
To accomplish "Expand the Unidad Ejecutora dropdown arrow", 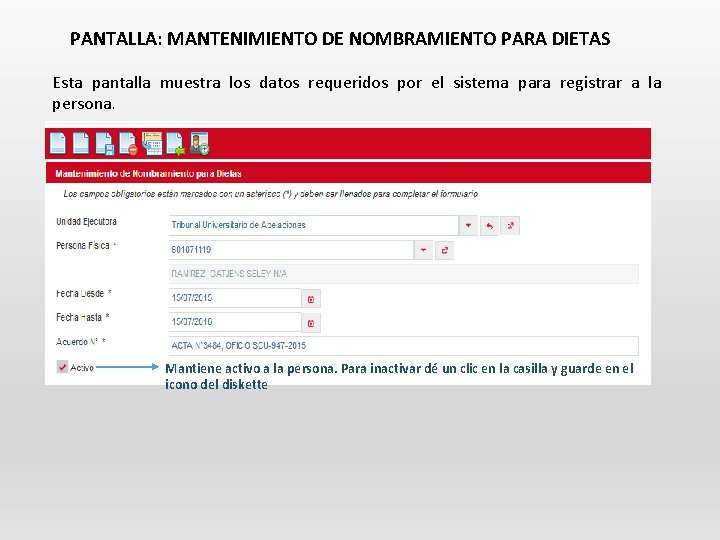I will pyautogui.click(x=468, y=225).
